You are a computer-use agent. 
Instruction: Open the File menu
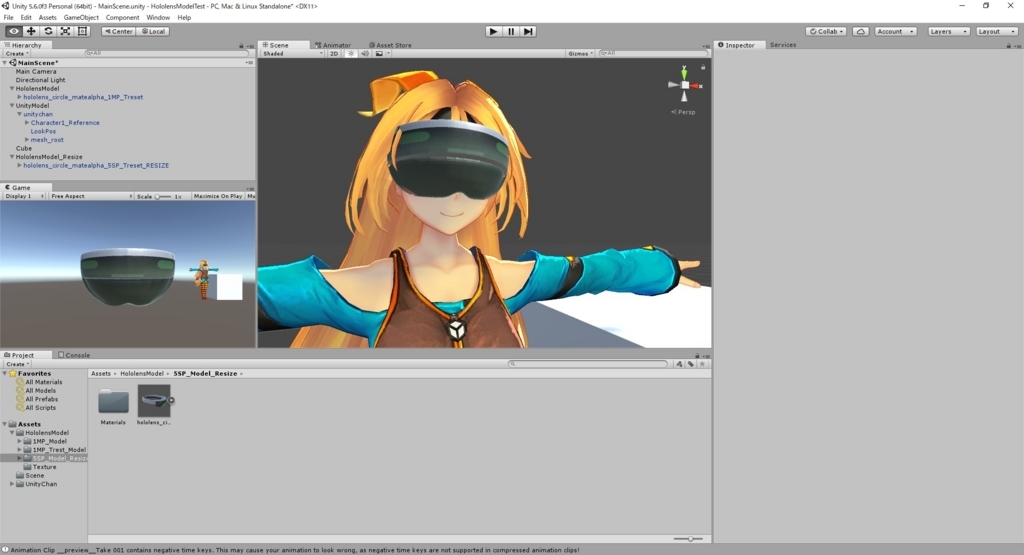coord(8,18)
